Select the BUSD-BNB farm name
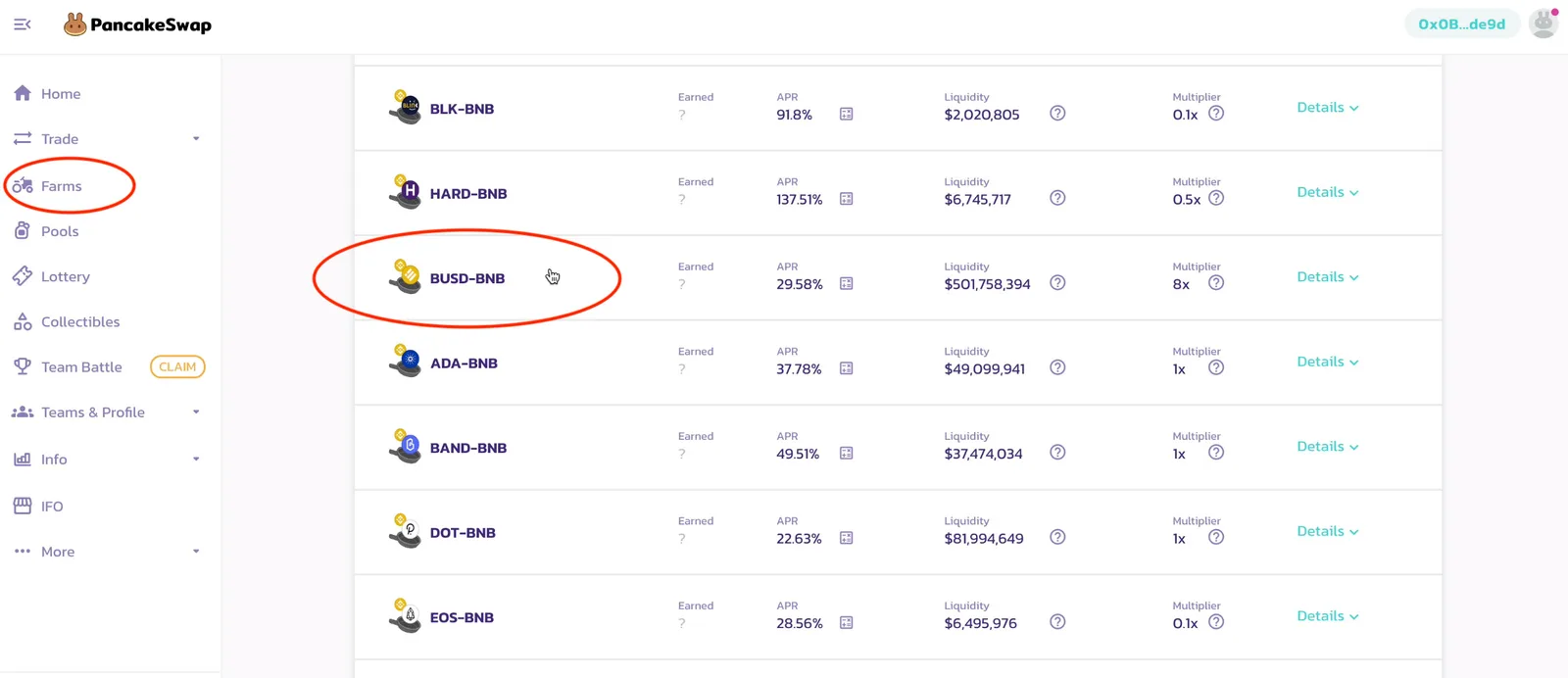1568x678 pixels. (x=467, y=278)
